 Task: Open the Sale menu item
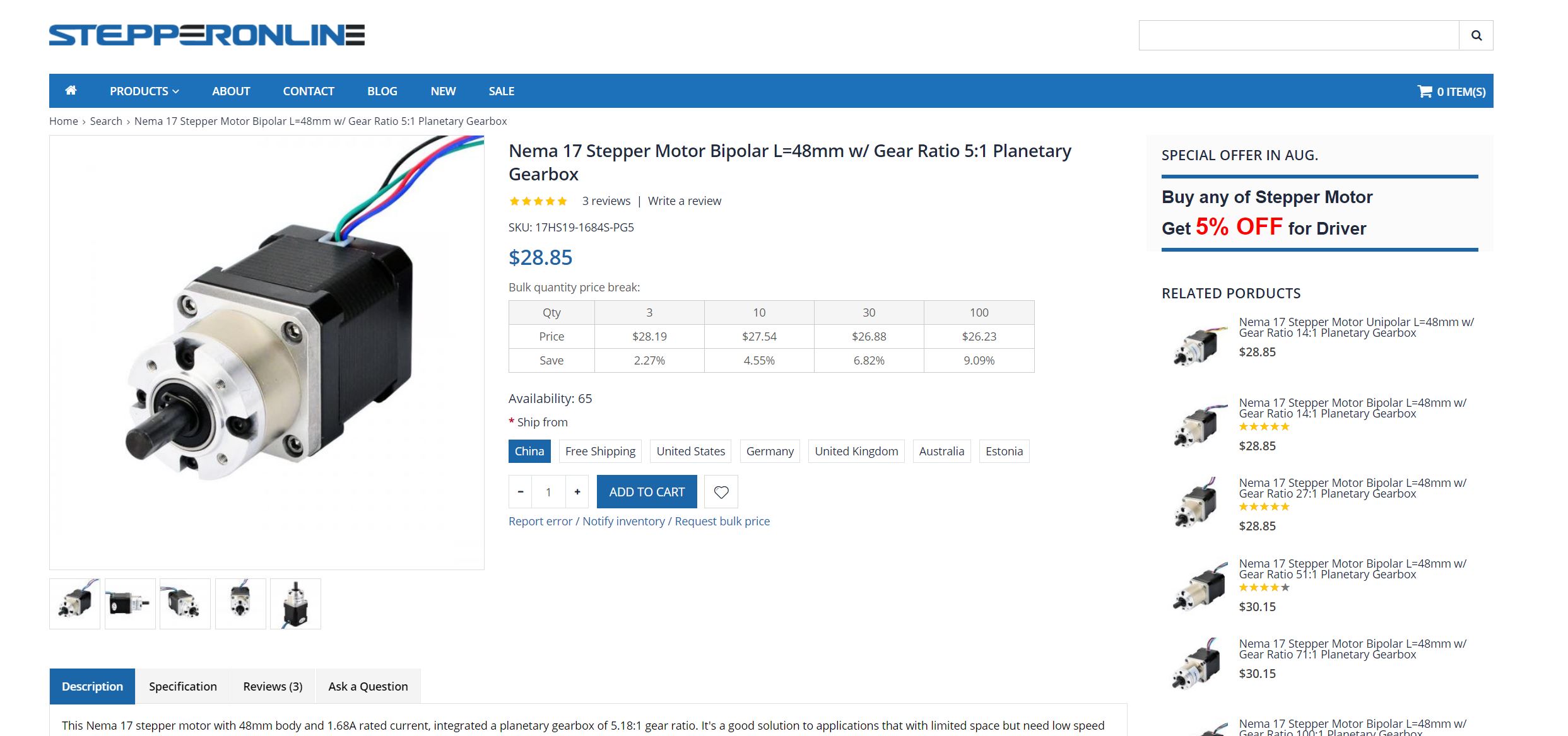click(x=501, y=91)
